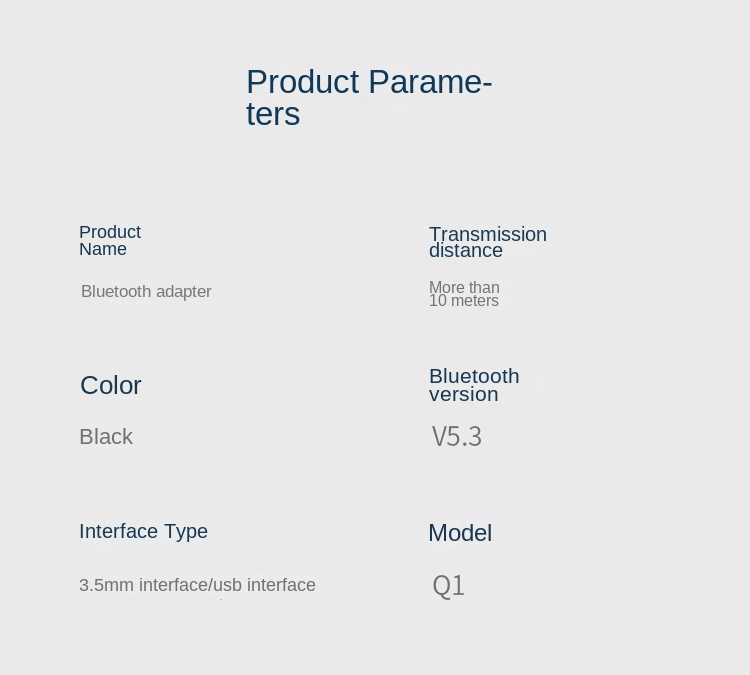
Task: Click the word 'Type' in Interface Type
Action: (x=186, y=531)
